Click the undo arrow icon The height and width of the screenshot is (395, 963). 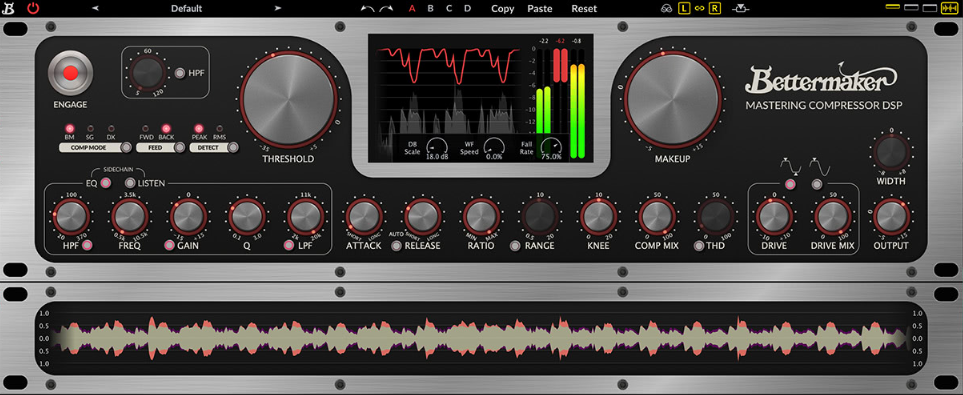click(367, 9)
